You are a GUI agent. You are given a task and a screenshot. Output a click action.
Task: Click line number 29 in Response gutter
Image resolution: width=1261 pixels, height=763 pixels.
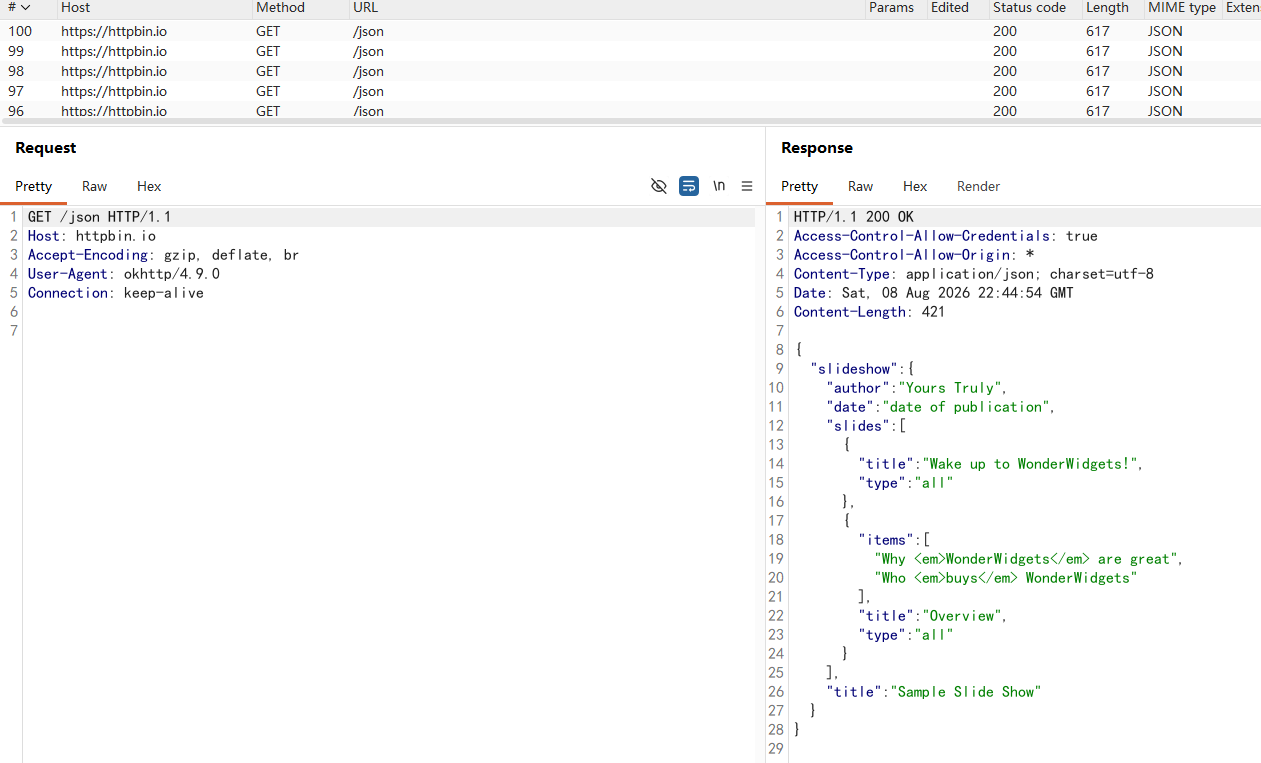pos(777,749)
